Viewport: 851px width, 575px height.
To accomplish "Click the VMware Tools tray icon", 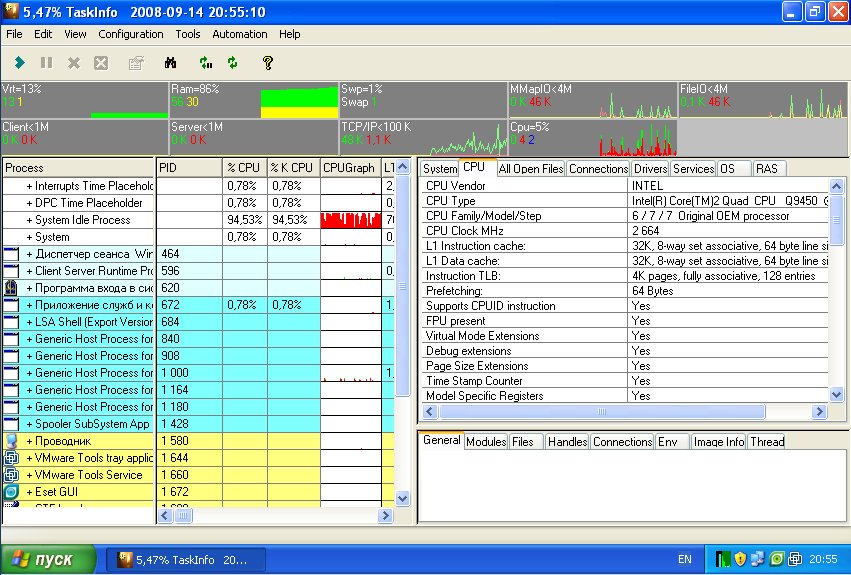I will pos(795,559).
